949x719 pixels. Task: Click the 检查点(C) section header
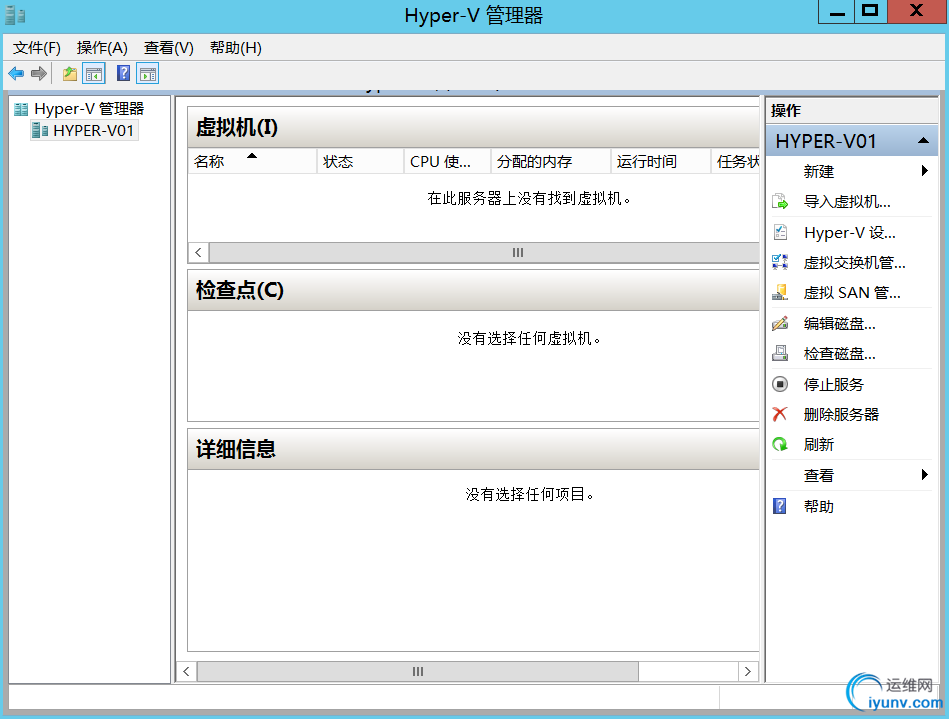(473, 290)
